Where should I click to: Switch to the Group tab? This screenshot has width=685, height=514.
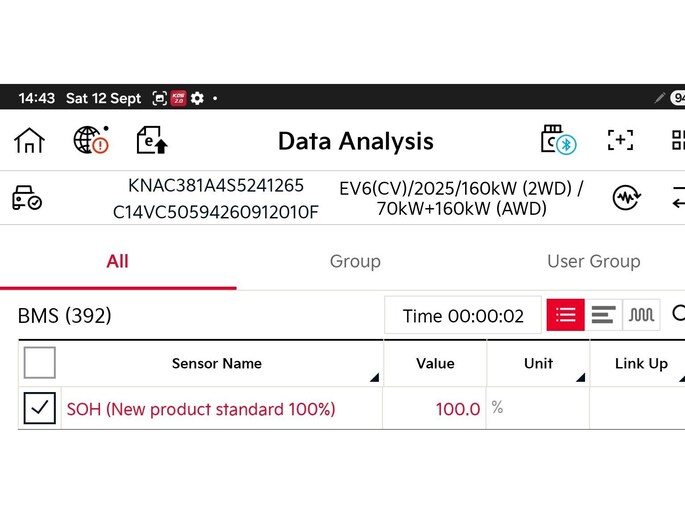coord(355,262)
